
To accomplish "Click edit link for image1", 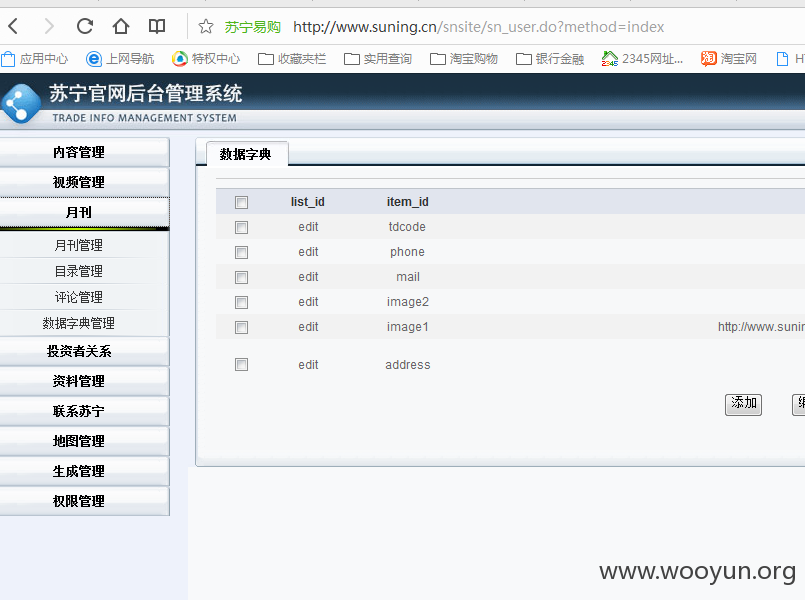I will (308, 327).
